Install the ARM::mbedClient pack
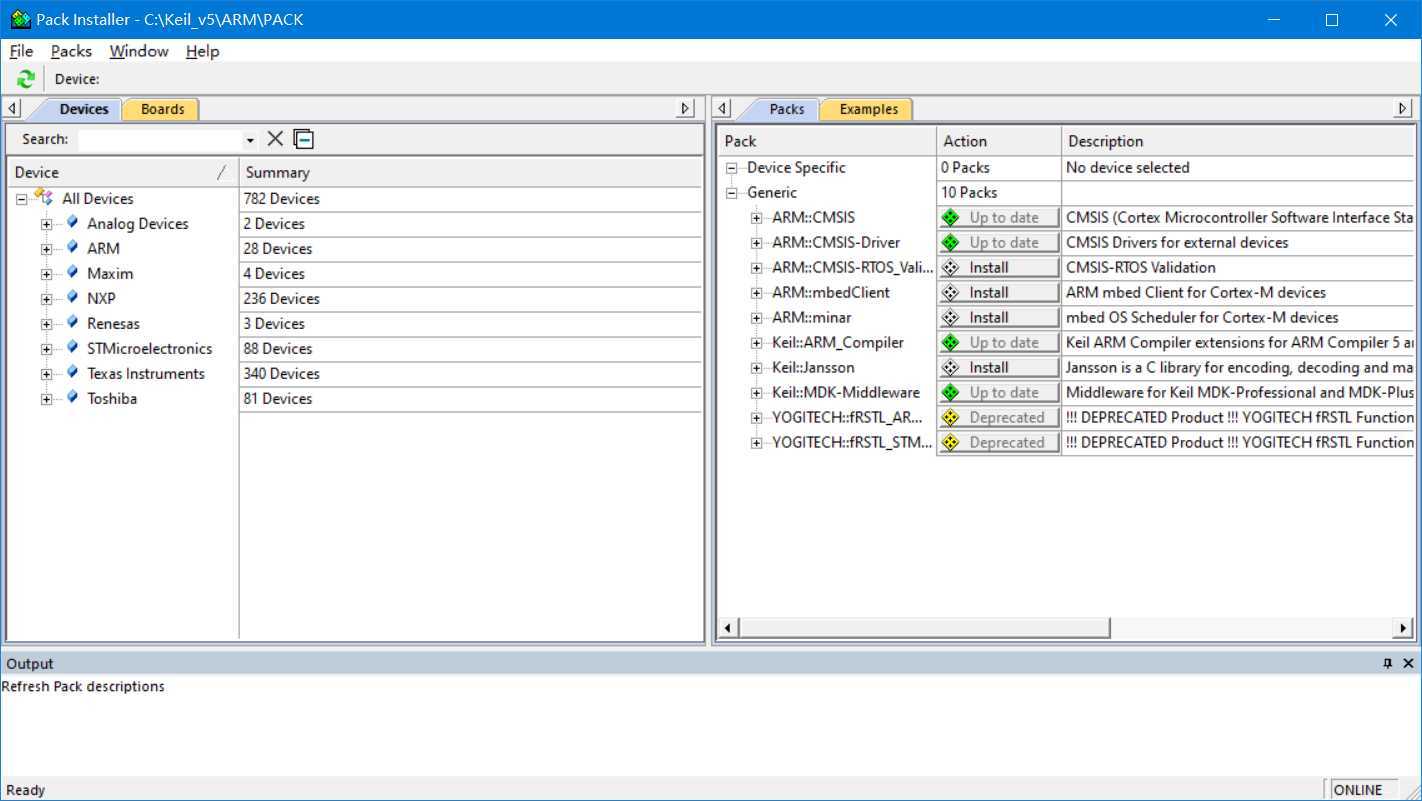This screenshot has height=801, width=1422. click(999, 292)
